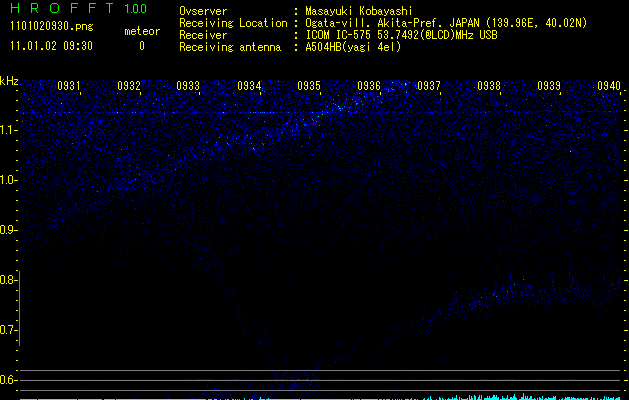The image size is (629, 400).
Task: Click the 0.9 kHz axis label
Action: click(8, 230)
